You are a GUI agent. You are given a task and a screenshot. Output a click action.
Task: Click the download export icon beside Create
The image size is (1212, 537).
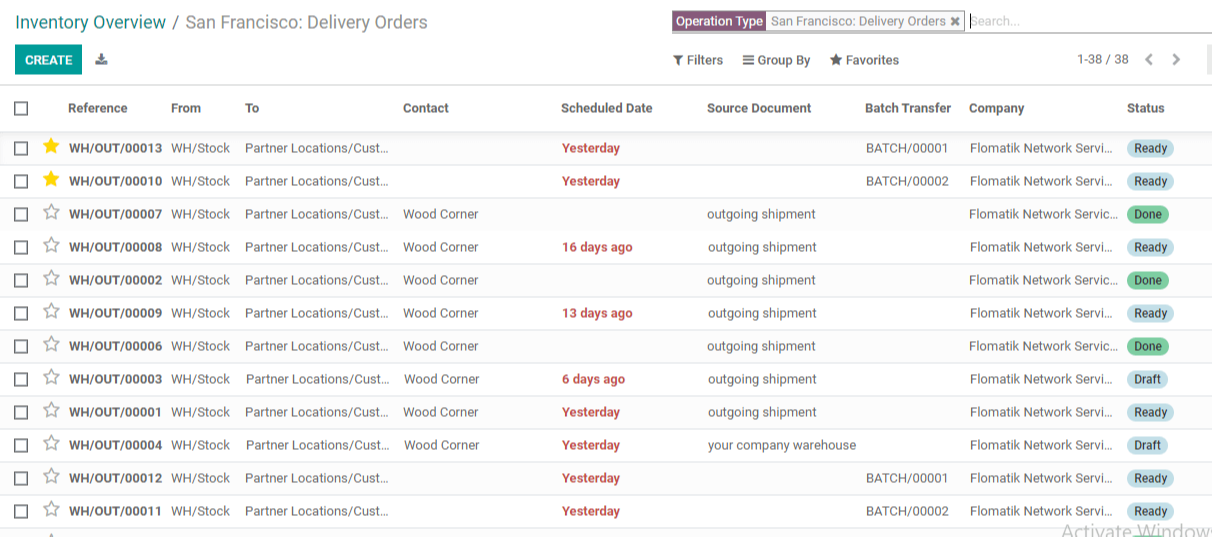point(101,60)
